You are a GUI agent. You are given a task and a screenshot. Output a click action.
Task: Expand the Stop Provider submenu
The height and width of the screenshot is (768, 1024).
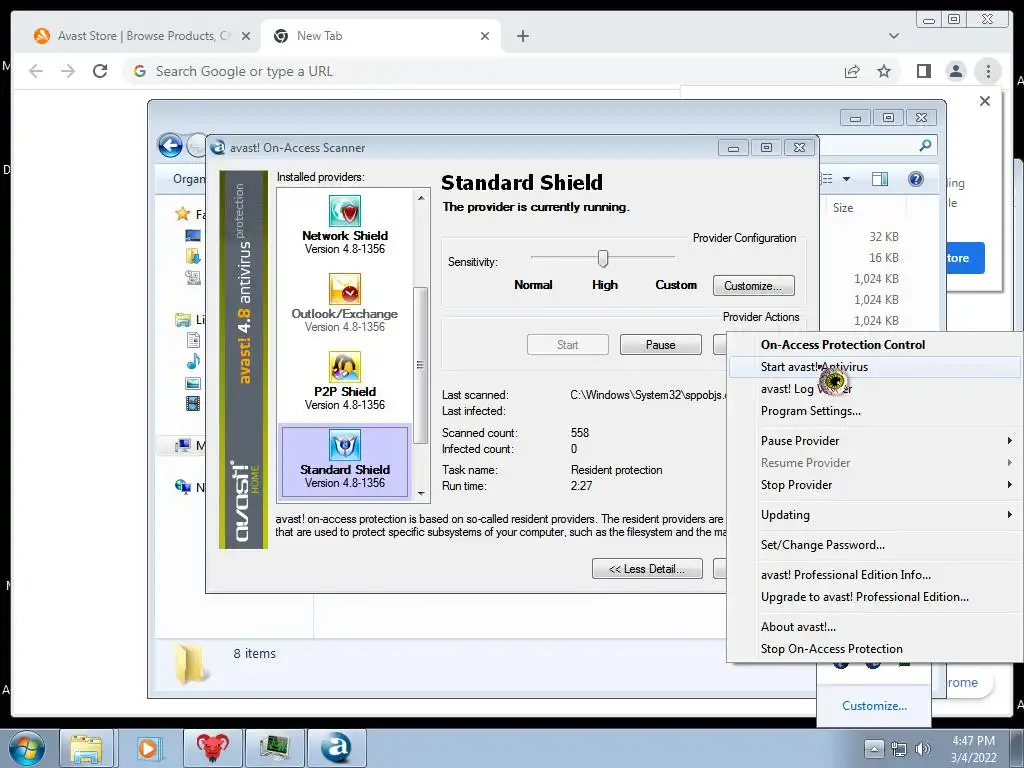coord(874,485)
